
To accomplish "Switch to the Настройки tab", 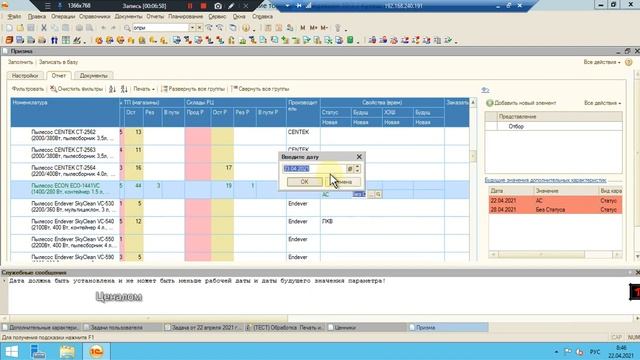I will point(25,76).
